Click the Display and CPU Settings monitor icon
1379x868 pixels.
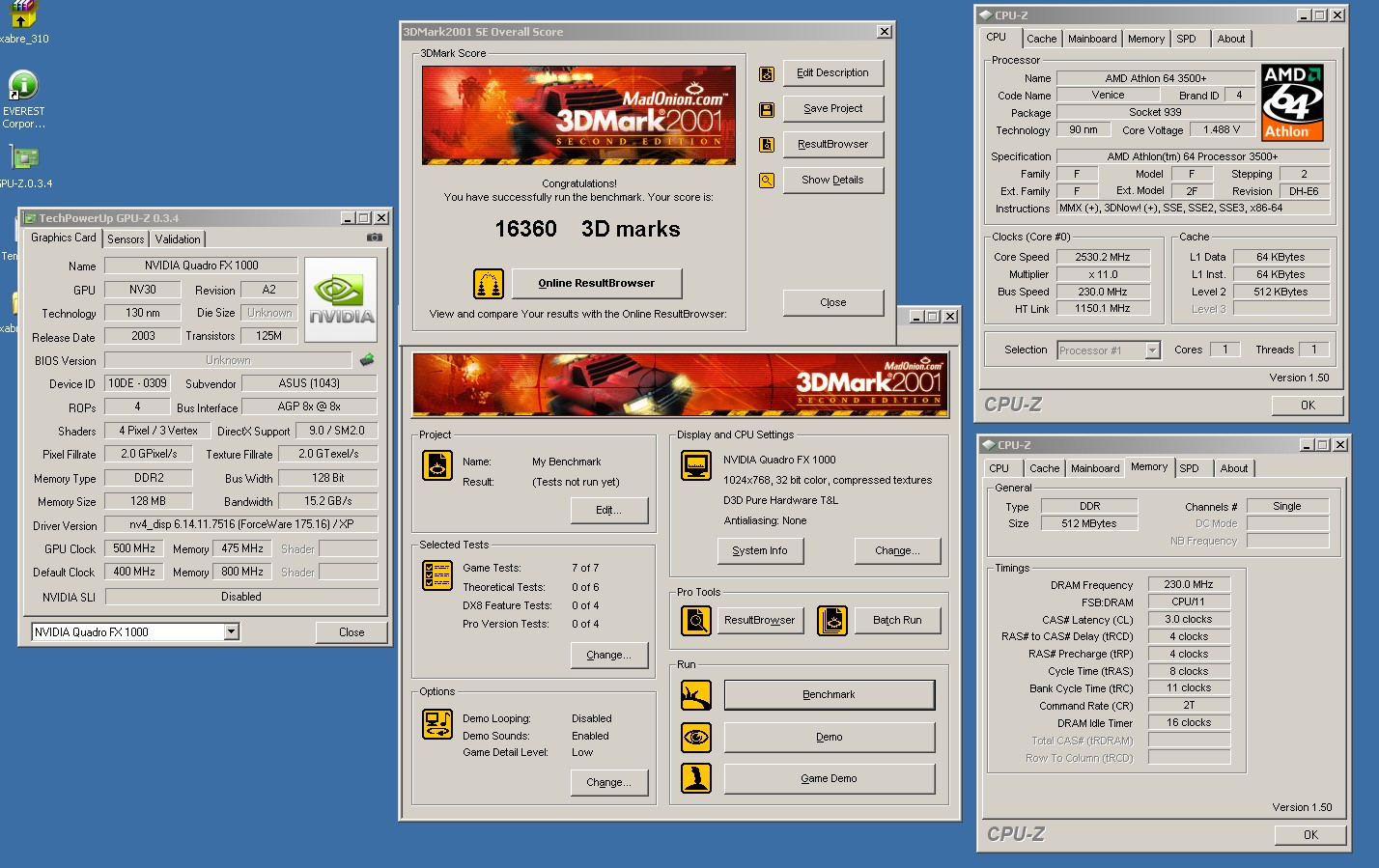coord(696,465)
